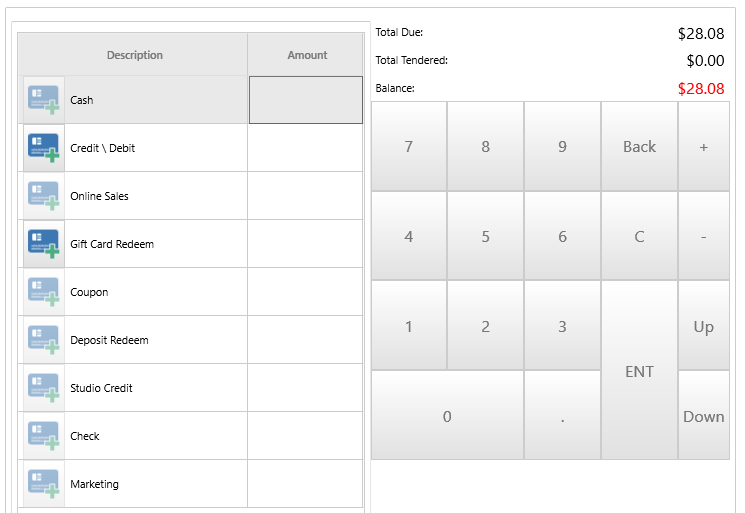Click the Online Sales payment icon
This screenshot has height=513, width=745.
click(x=44, y=196)
